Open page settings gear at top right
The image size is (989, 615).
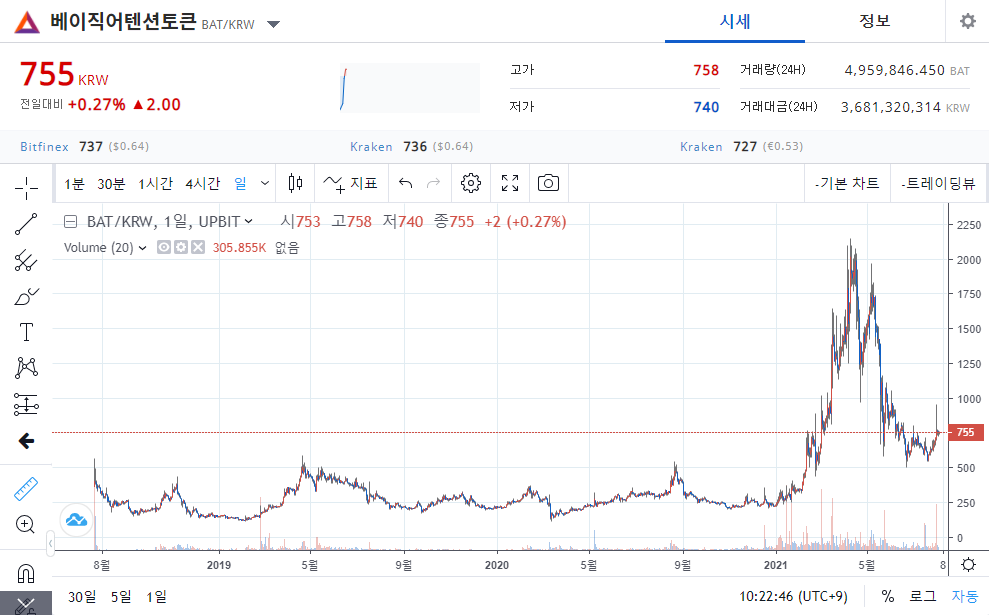tap(968, 21)
